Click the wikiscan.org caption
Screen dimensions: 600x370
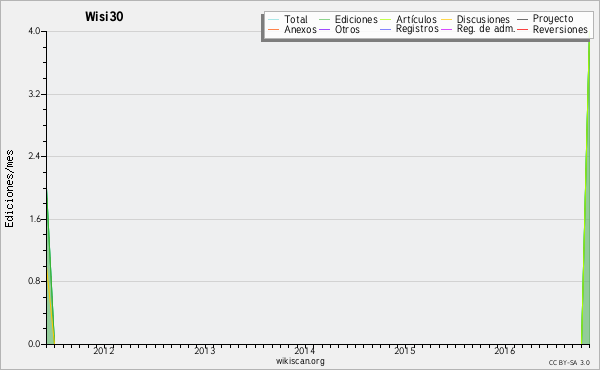(x=300, y=361)
